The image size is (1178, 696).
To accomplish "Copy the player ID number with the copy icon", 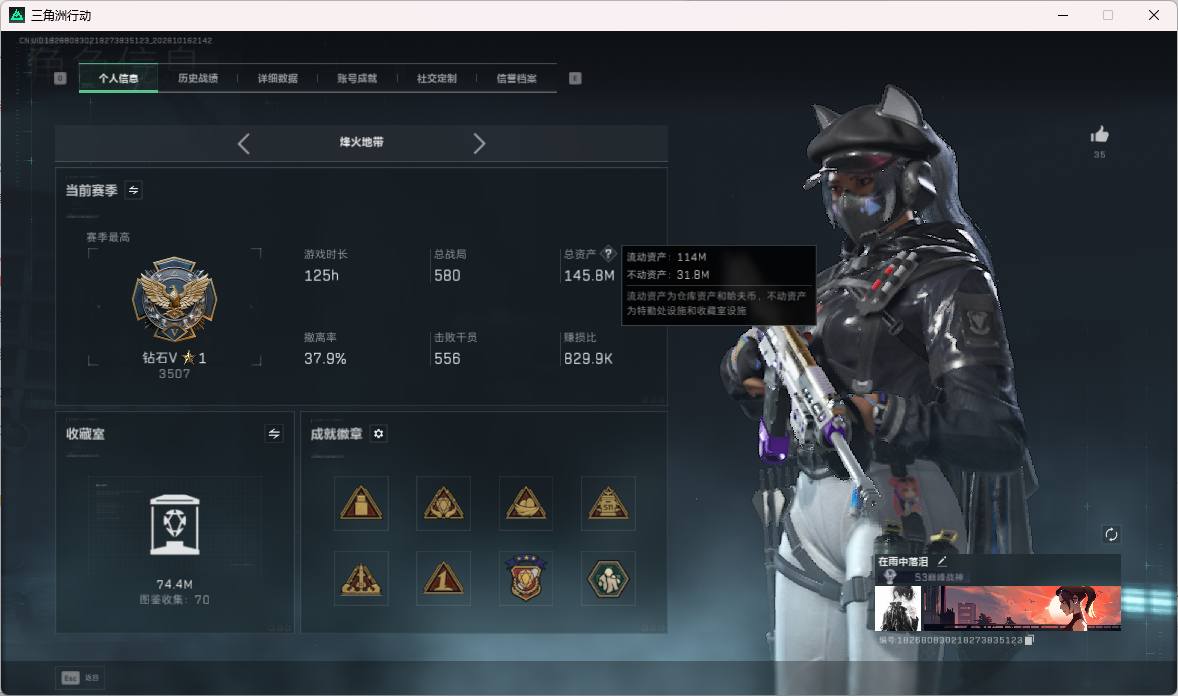I will 1029,640.
